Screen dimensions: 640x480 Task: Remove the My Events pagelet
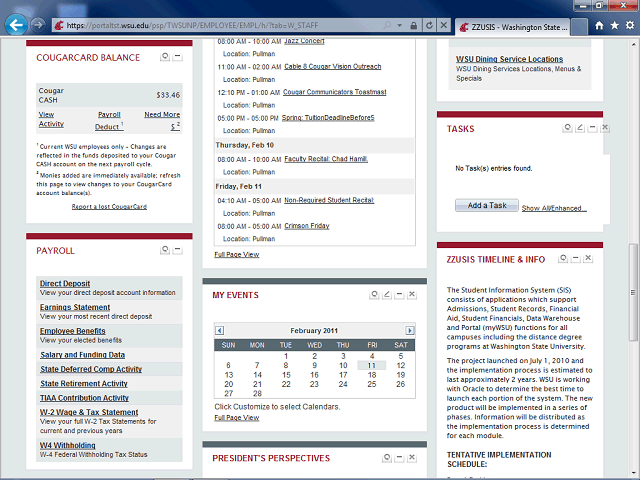point(412,294)
